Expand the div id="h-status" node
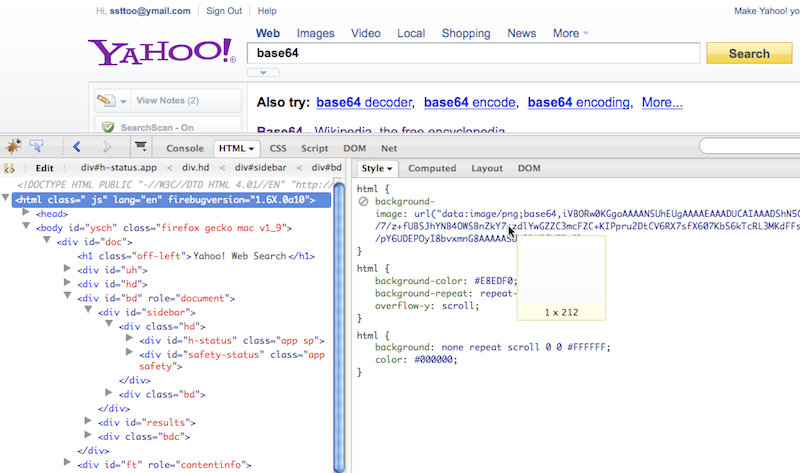The width and height of the screenshot is (800, 473). coord(130,338)
